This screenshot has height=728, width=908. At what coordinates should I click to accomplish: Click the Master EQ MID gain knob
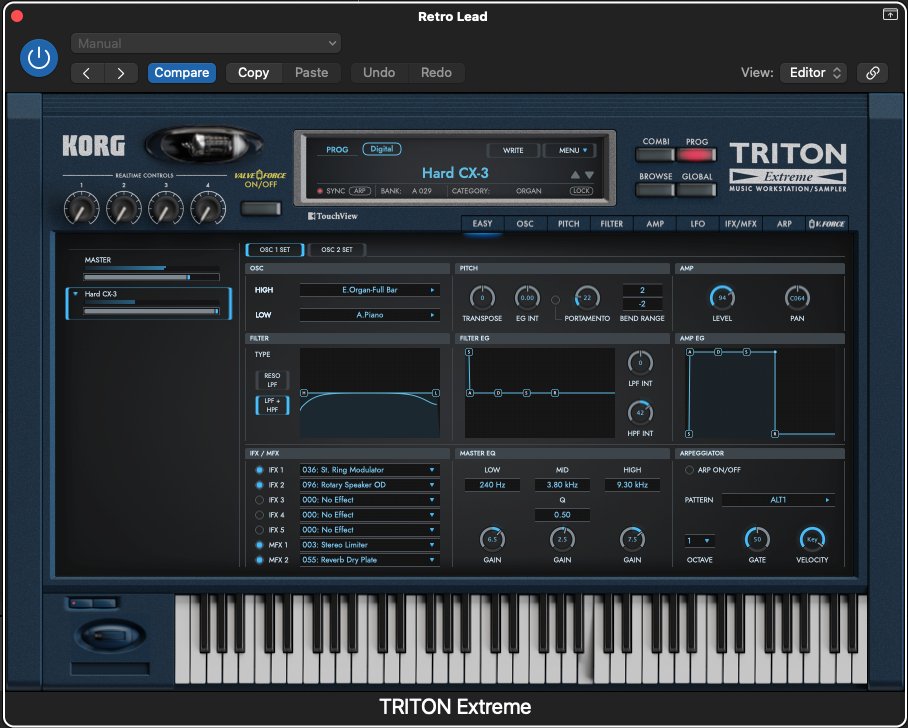point(562,539)
